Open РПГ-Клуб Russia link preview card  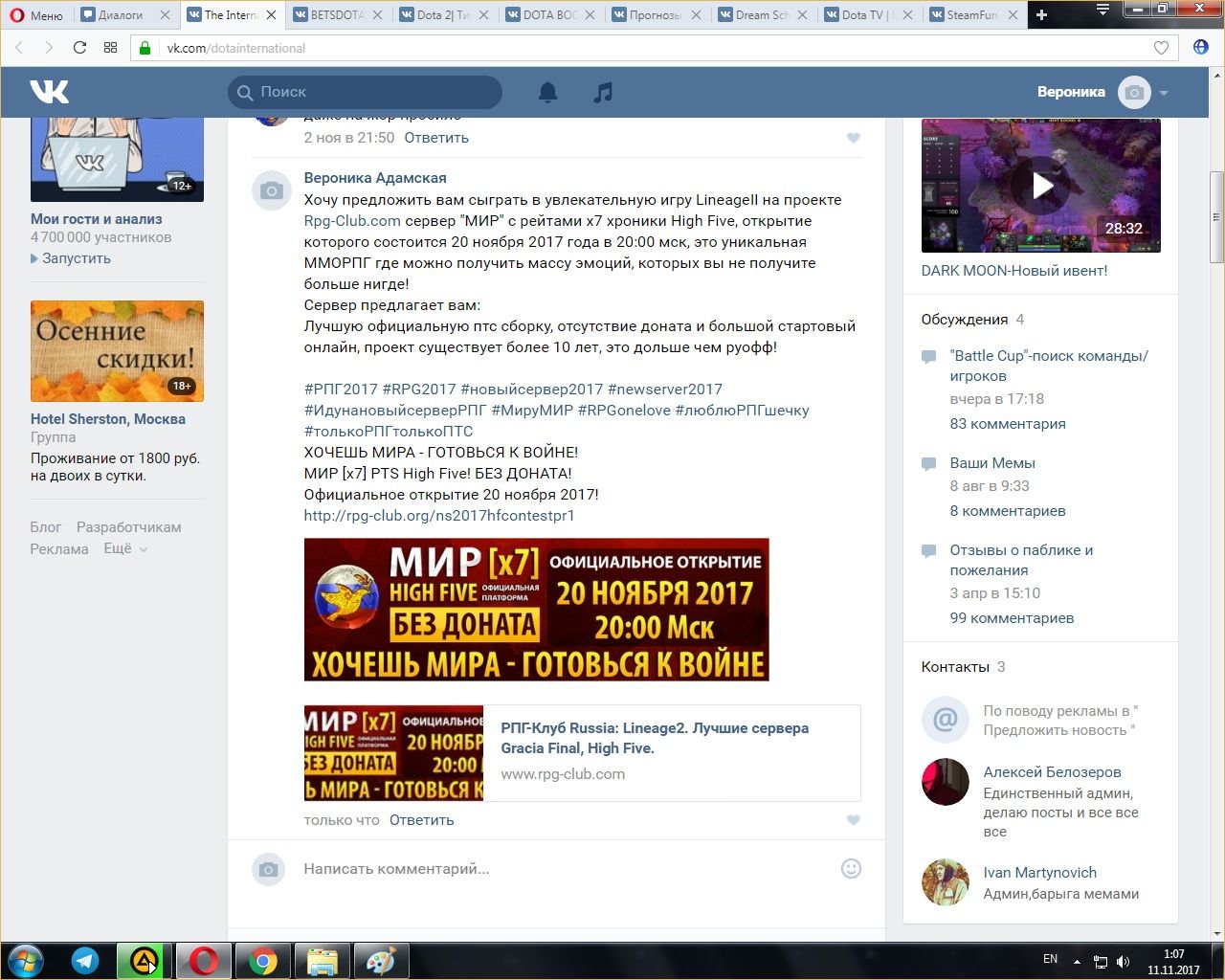[x=582, y=753]
